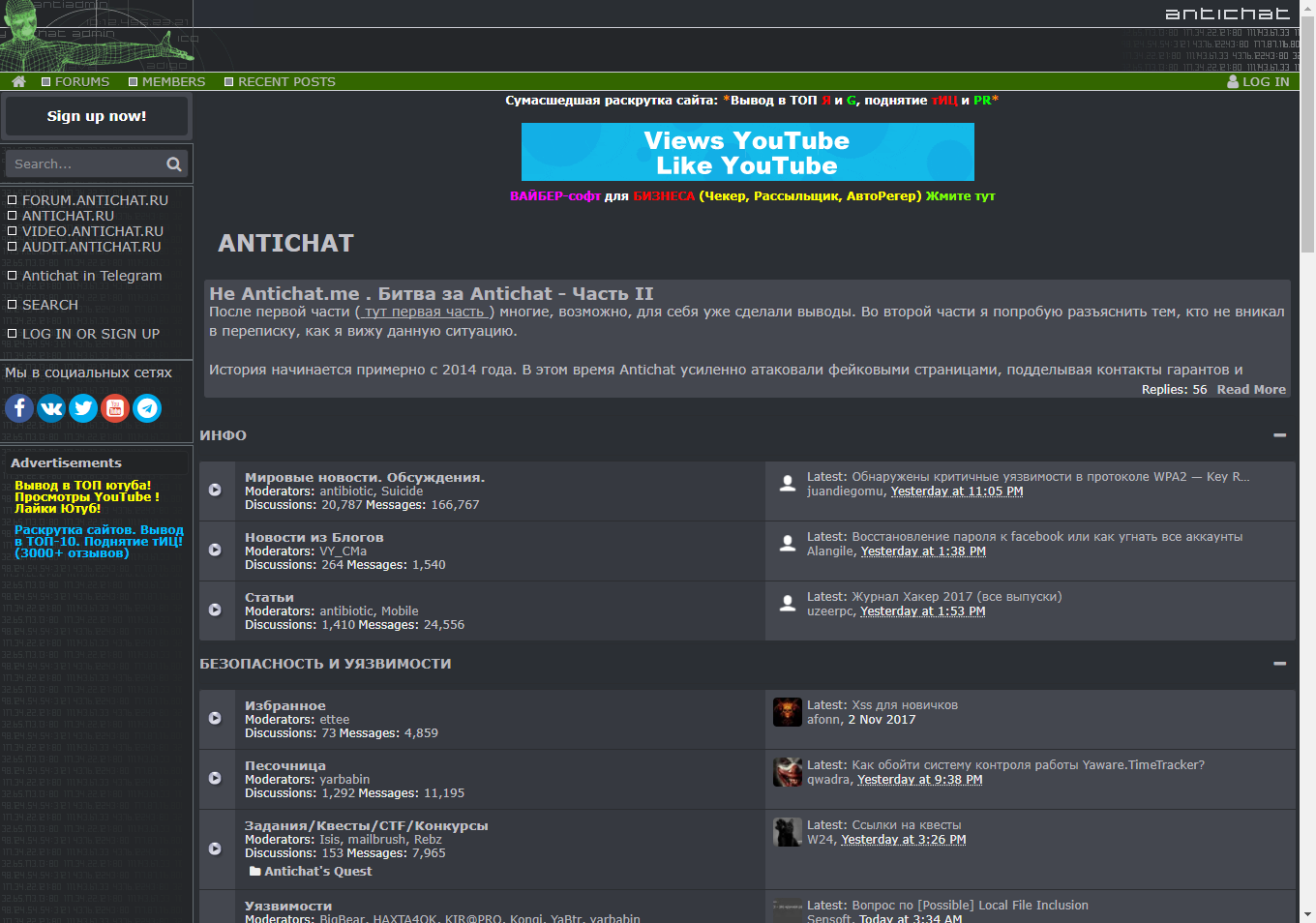Screen dimensions: 1316x923
Task: Open uzeerpc's default avatar
Action: tap(788, 604)
